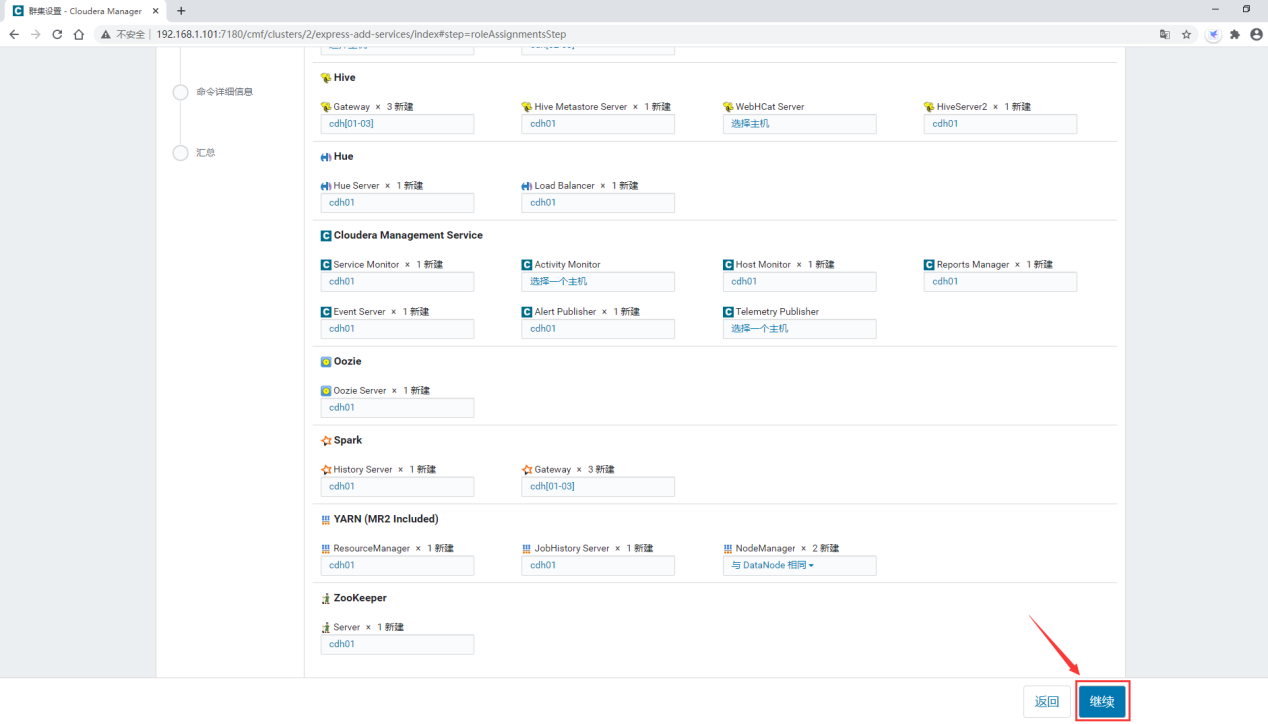Click the YARN (MR2 Included) heading

386,520
